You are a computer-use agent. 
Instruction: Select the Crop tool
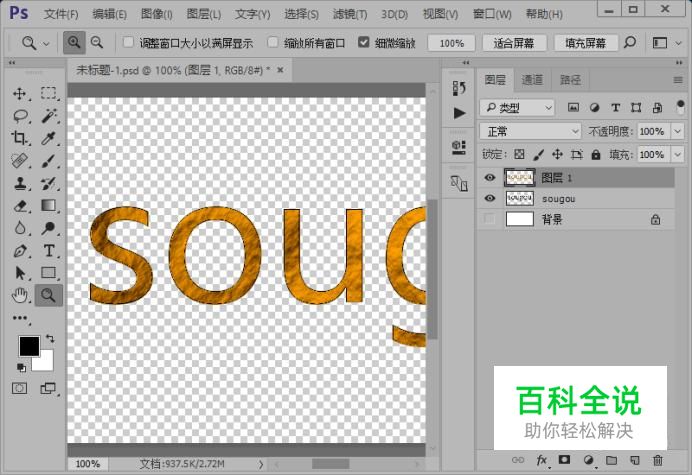point(20,139)
